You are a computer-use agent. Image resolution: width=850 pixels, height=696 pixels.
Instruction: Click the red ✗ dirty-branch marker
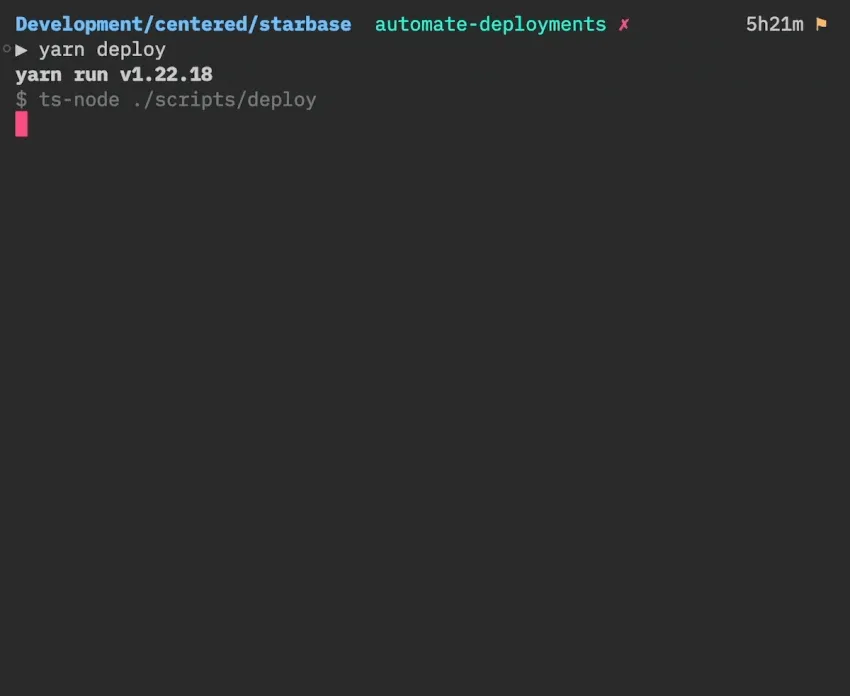pos(624,24)
